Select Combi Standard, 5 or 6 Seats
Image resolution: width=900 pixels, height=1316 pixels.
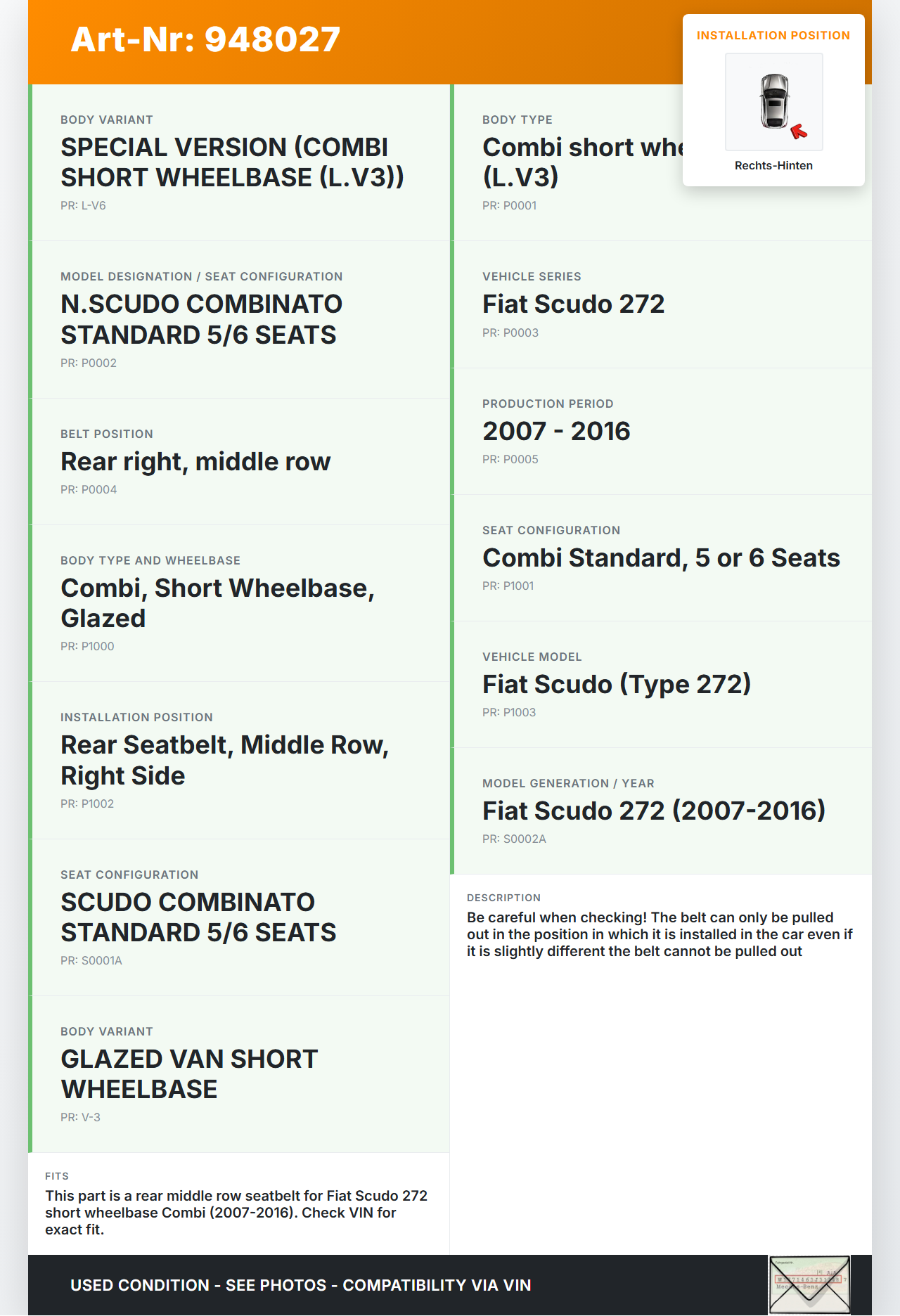coord(661,558)
